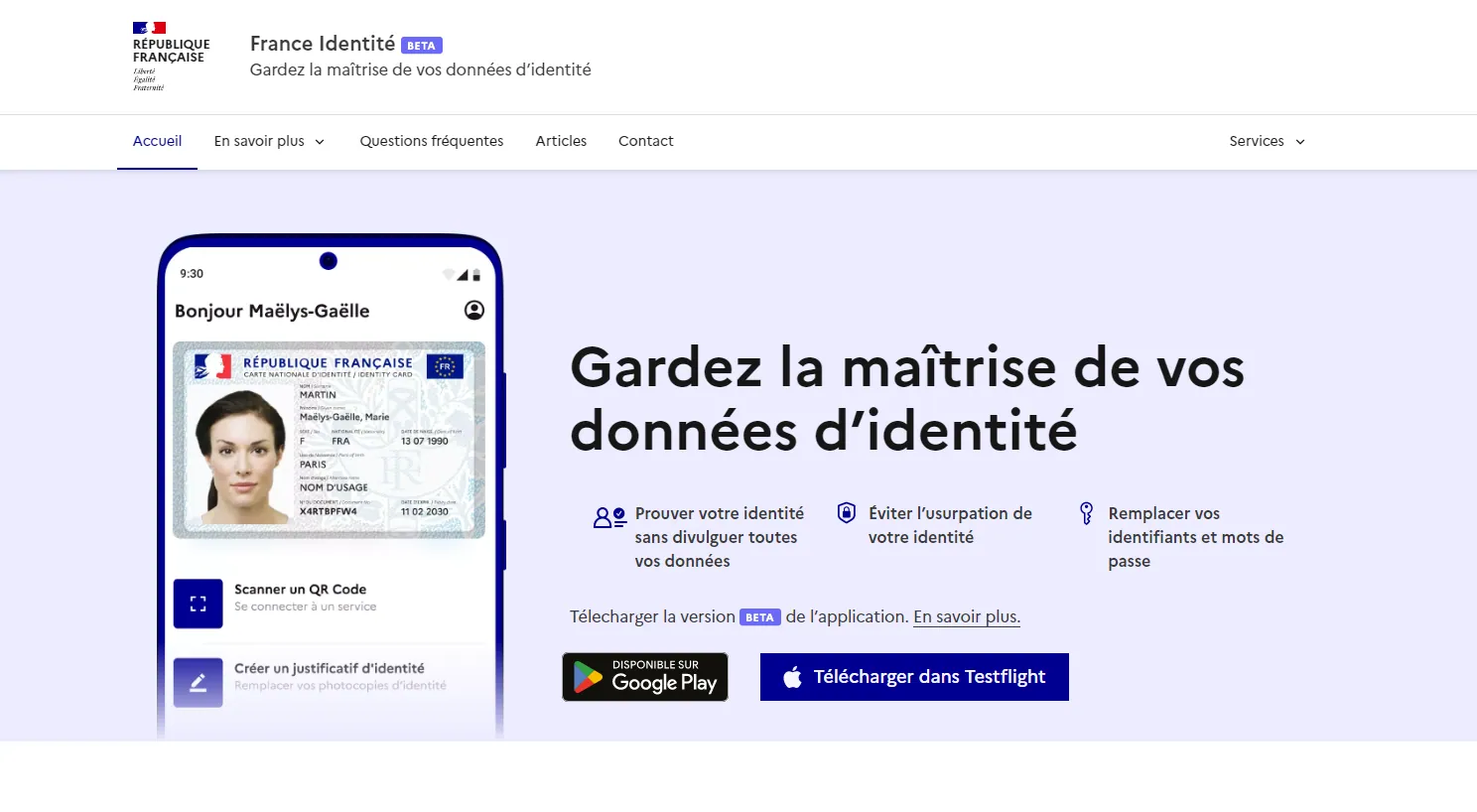The height and width of the screenshot is (812, 1477).
Task: Click the Services chevron arrow
Action: 1300,142
